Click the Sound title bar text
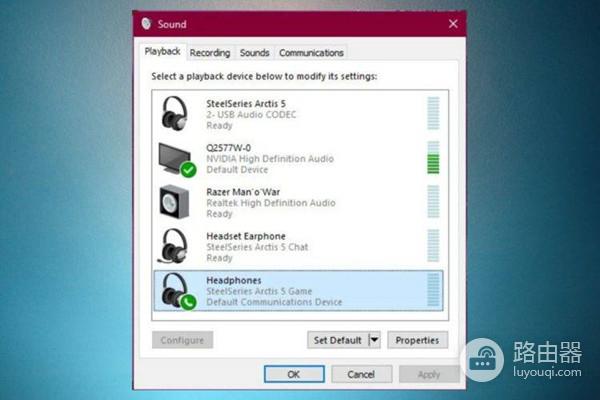This screenshot has height=400, width=600. point(172,24)
